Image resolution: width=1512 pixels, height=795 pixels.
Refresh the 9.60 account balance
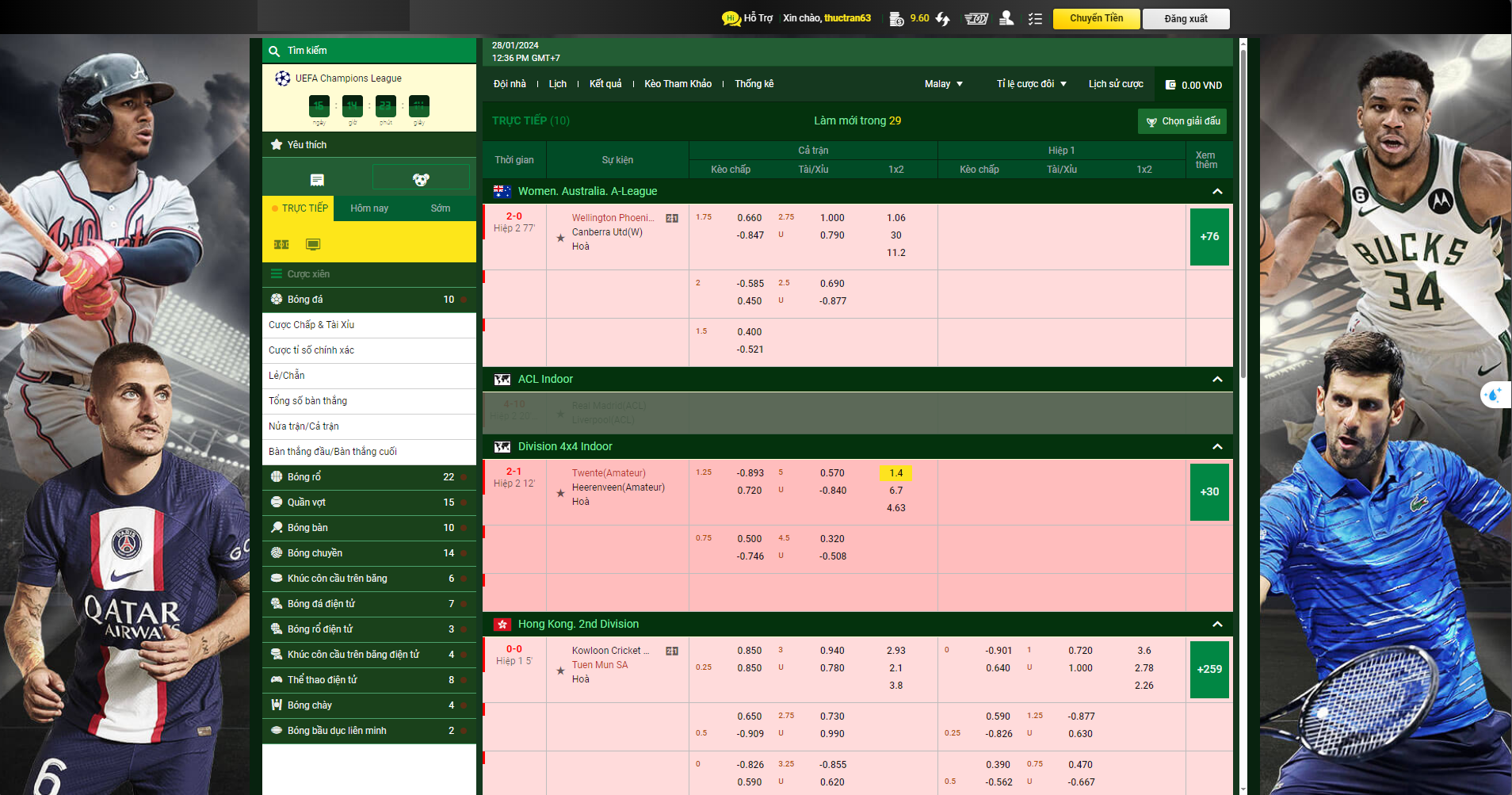(942, 18)
